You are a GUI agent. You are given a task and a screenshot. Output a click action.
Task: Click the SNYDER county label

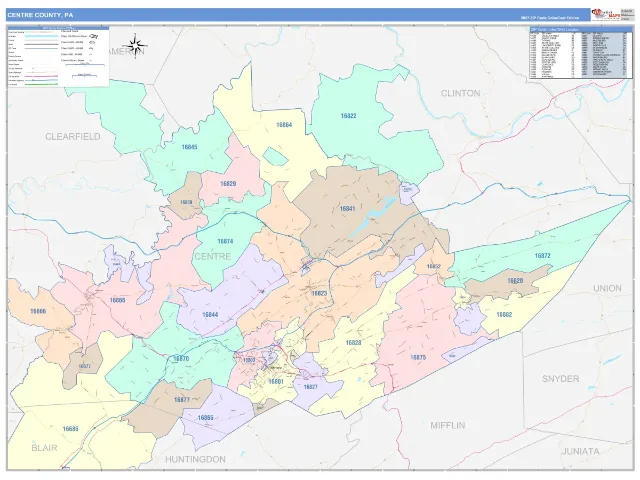560,379
